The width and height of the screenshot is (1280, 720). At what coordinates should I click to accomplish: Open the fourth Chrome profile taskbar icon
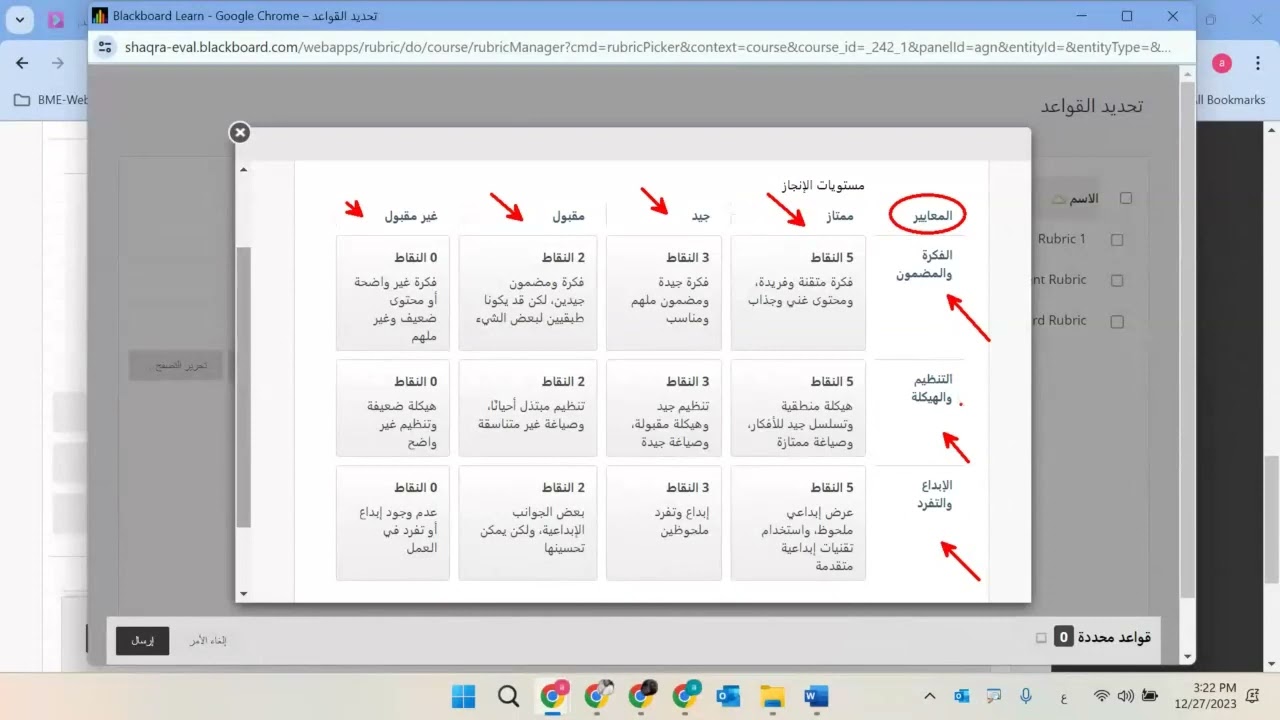click(x=684, y=696)
